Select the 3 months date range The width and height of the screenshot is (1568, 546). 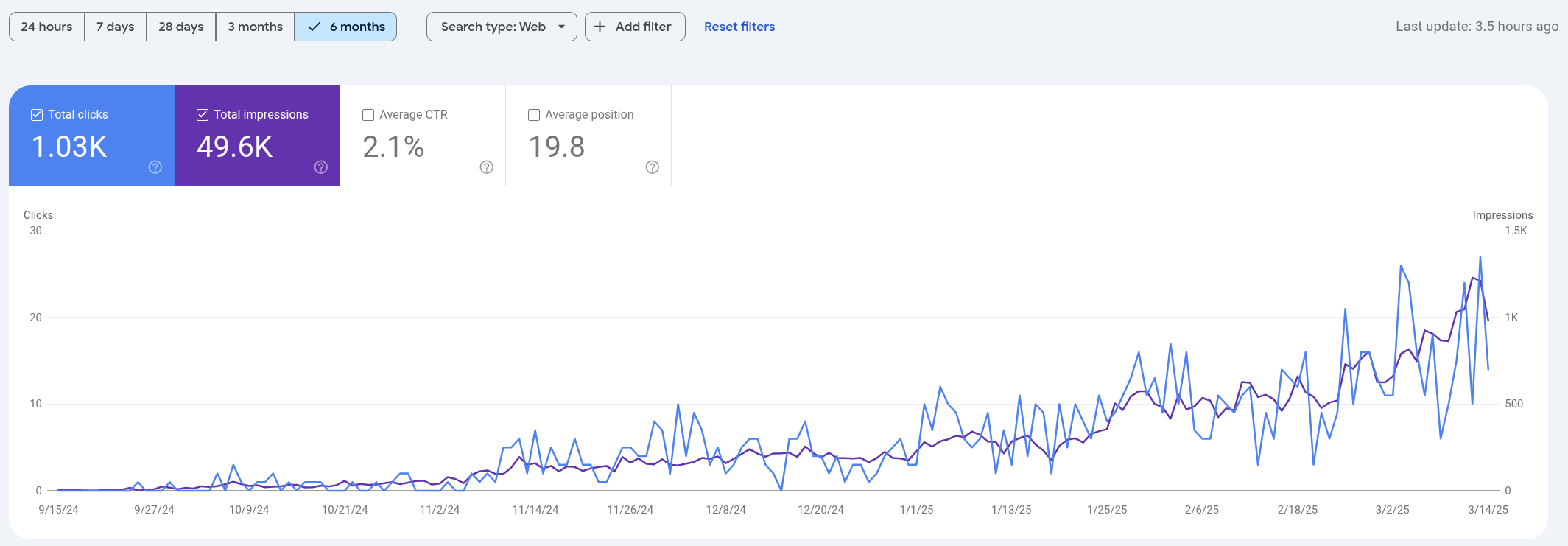(x=255, y=27)
